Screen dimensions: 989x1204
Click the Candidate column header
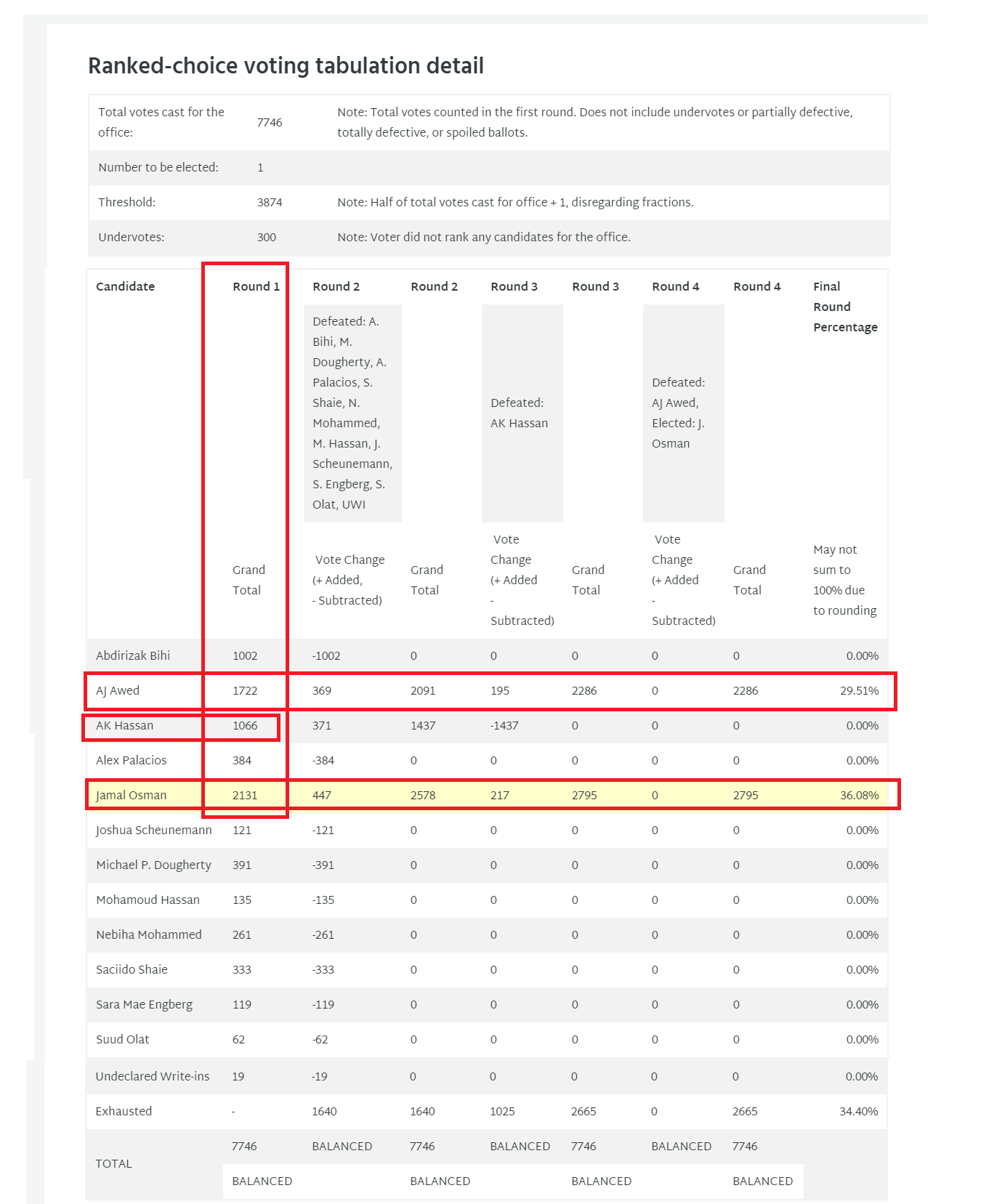pos(125,286)
